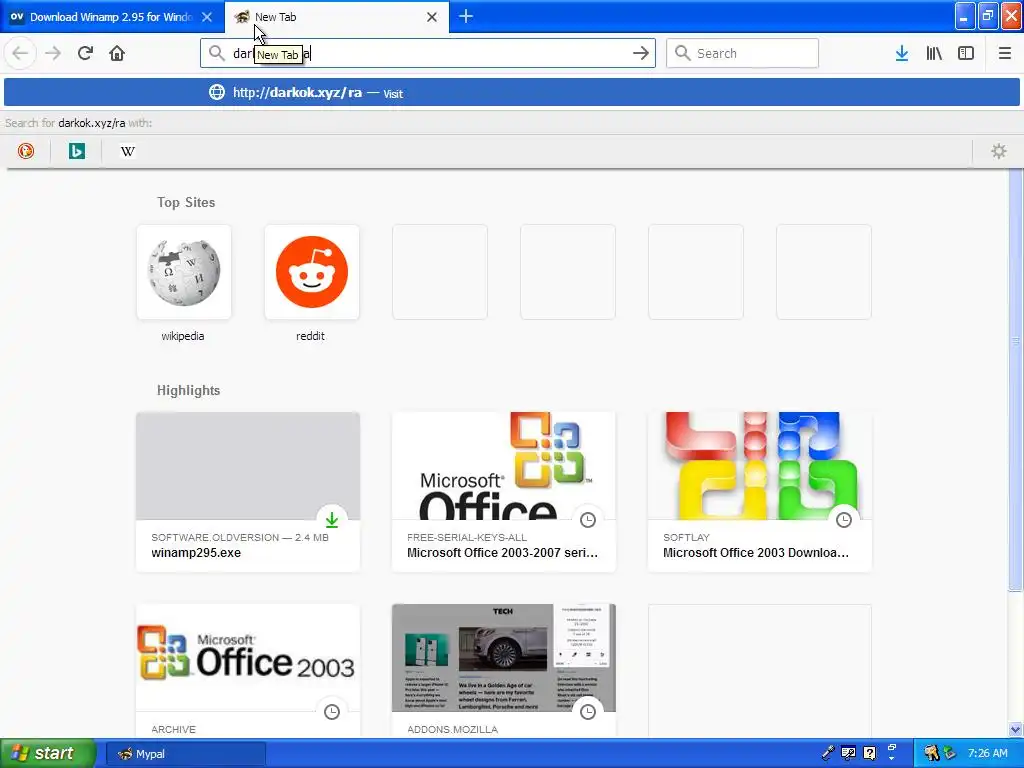
Task: Open winamp295.exe download highlight
Action: (x=248, y=492)
